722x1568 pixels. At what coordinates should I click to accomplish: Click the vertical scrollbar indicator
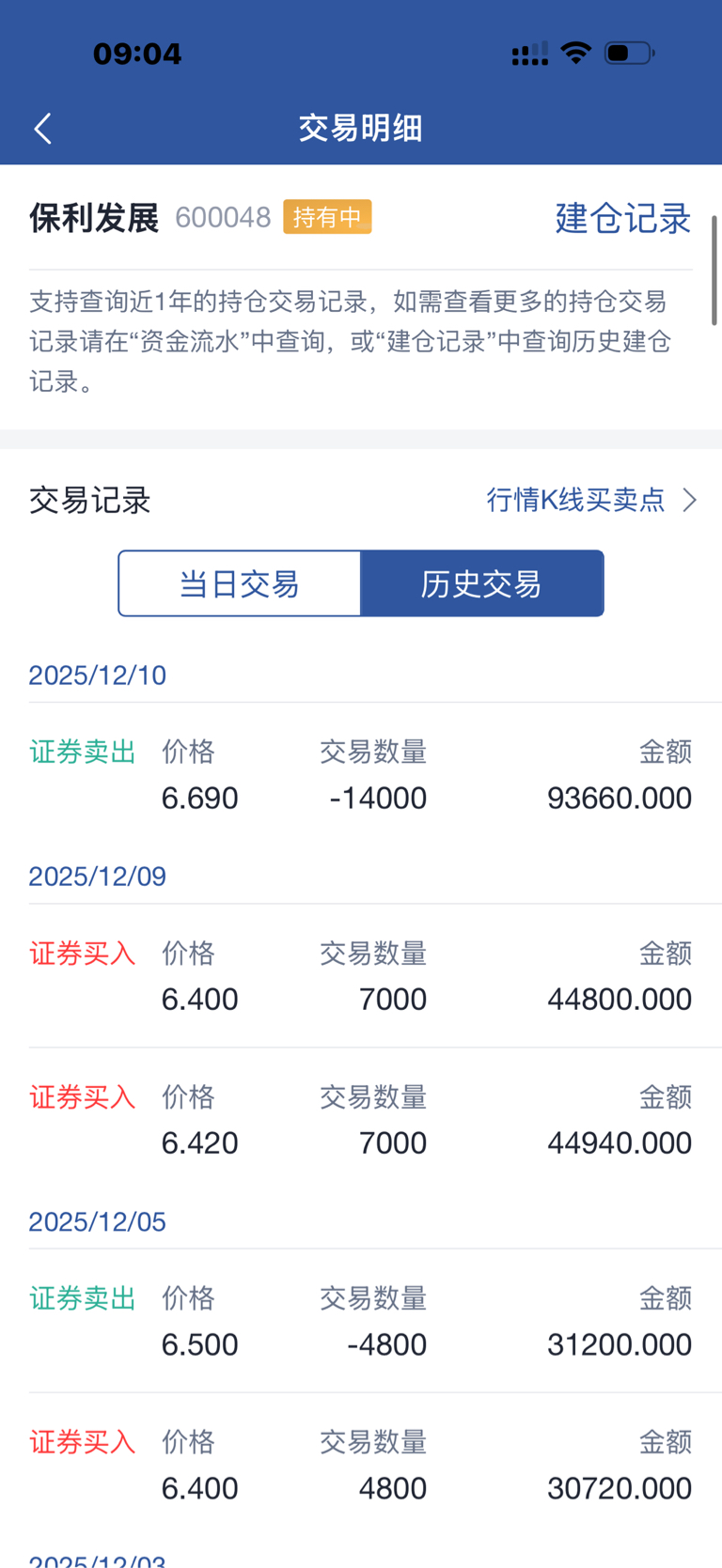pyautogui.click(x=714, y=271)
